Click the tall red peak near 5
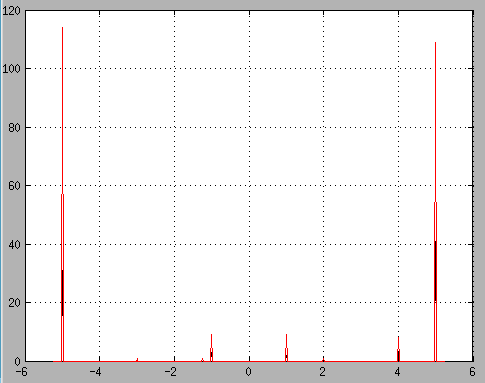This screenshot has width=485, height=383. click(435, 202)
